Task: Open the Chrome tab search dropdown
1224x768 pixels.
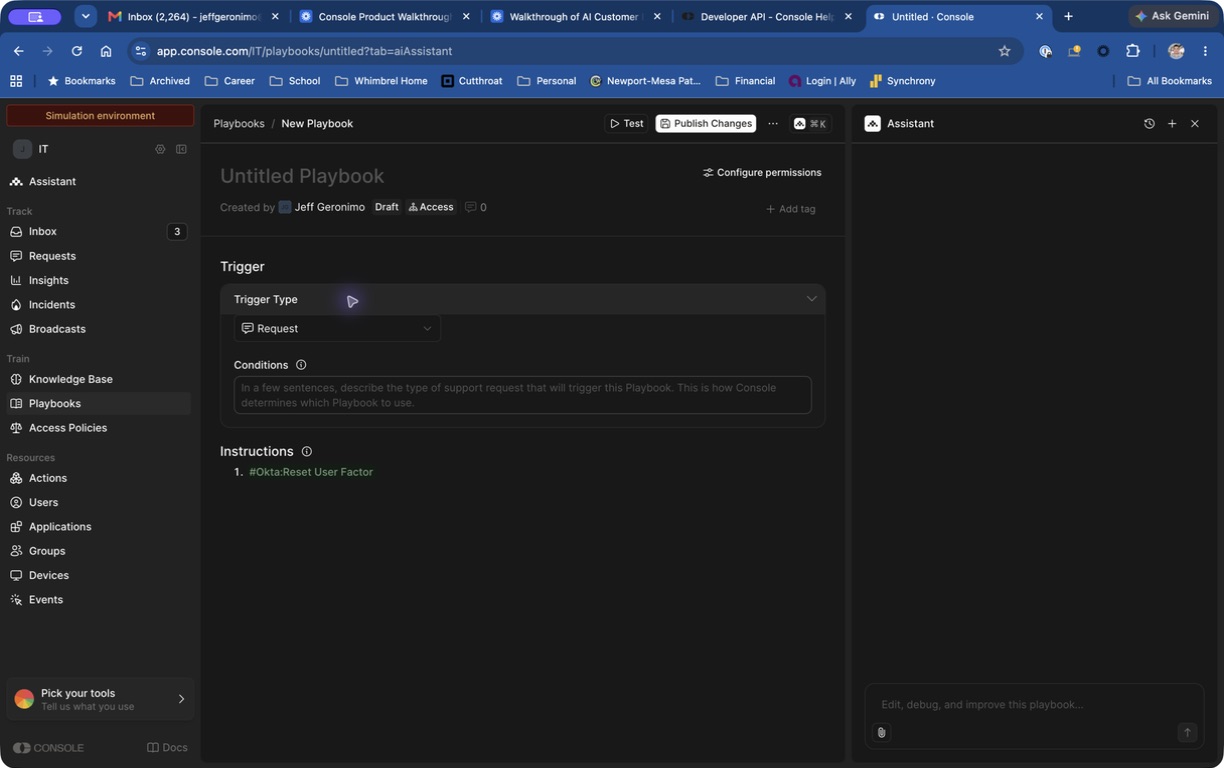Action: (86, 17)
